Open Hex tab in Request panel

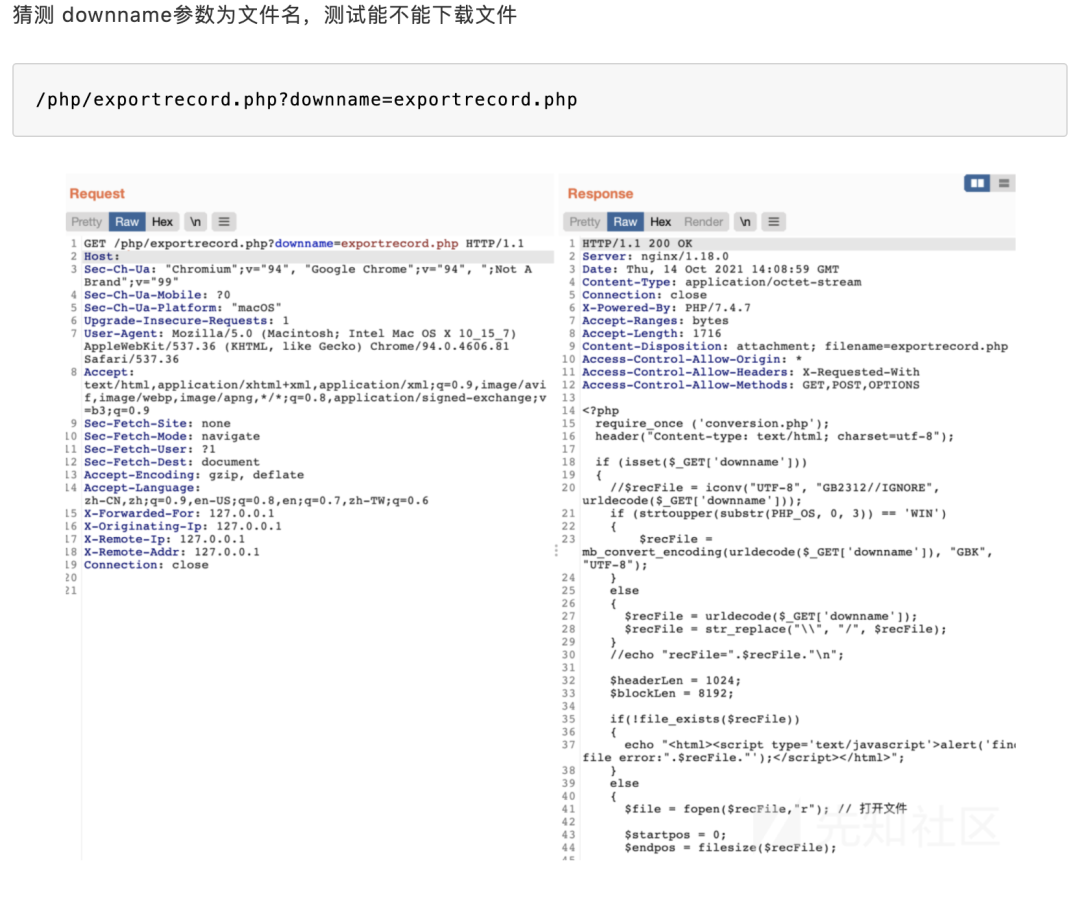[163, 222]
